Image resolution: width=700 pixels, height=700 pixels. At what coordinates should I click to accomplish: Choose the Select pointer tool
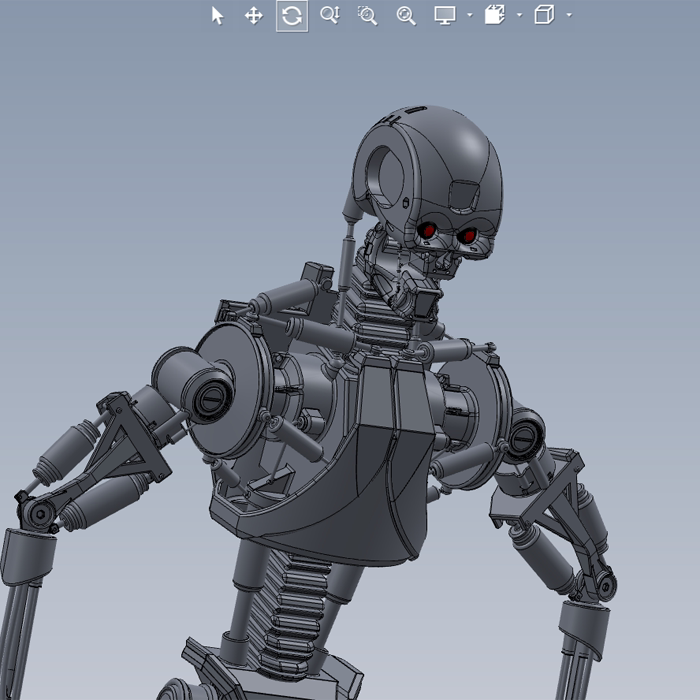coord(217,16)
